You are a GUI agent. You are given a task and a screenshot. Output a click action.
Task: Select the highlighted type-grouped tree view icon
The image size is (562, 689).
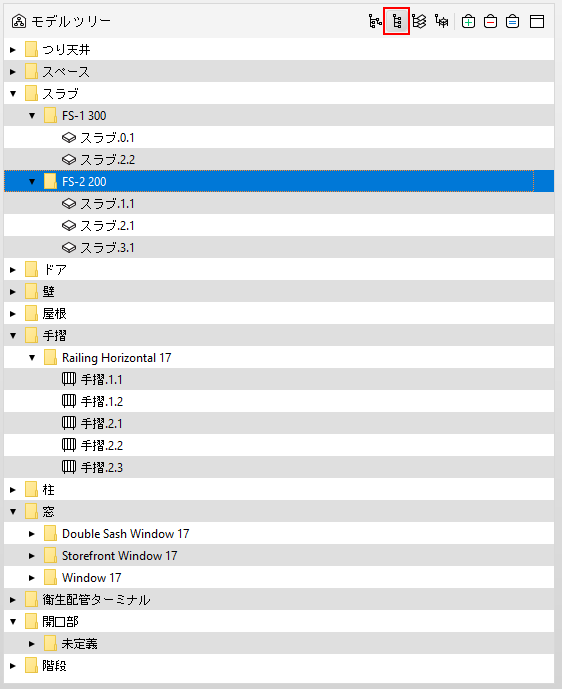pyautogui.click(x=397, y=21)
